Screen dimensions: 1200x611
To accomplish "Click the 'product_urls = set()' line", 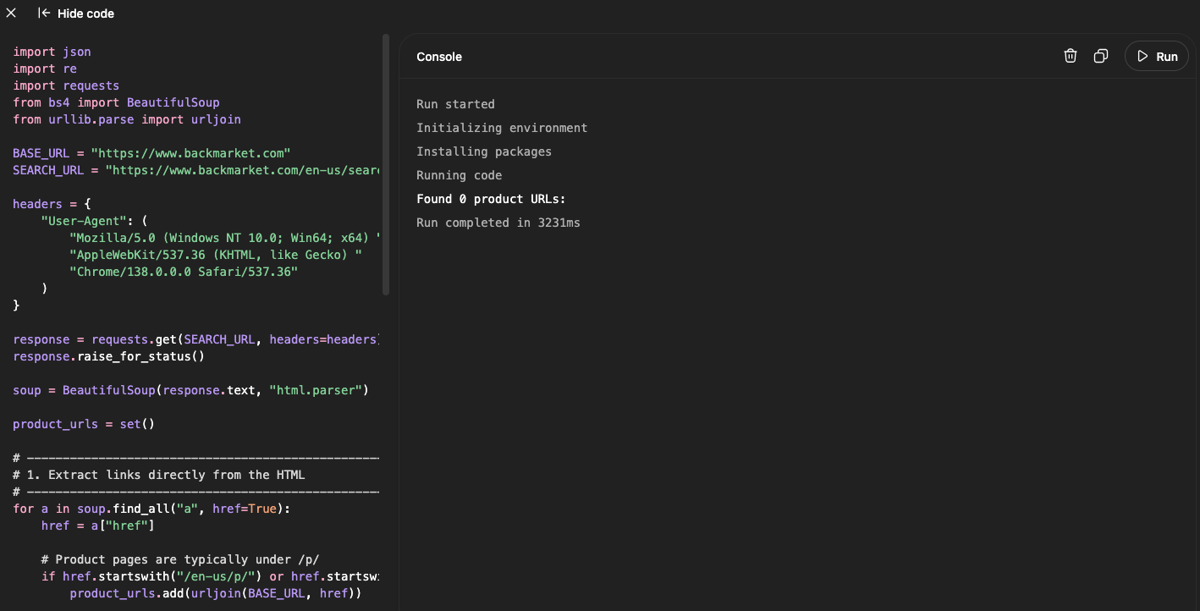I will 84,425.
